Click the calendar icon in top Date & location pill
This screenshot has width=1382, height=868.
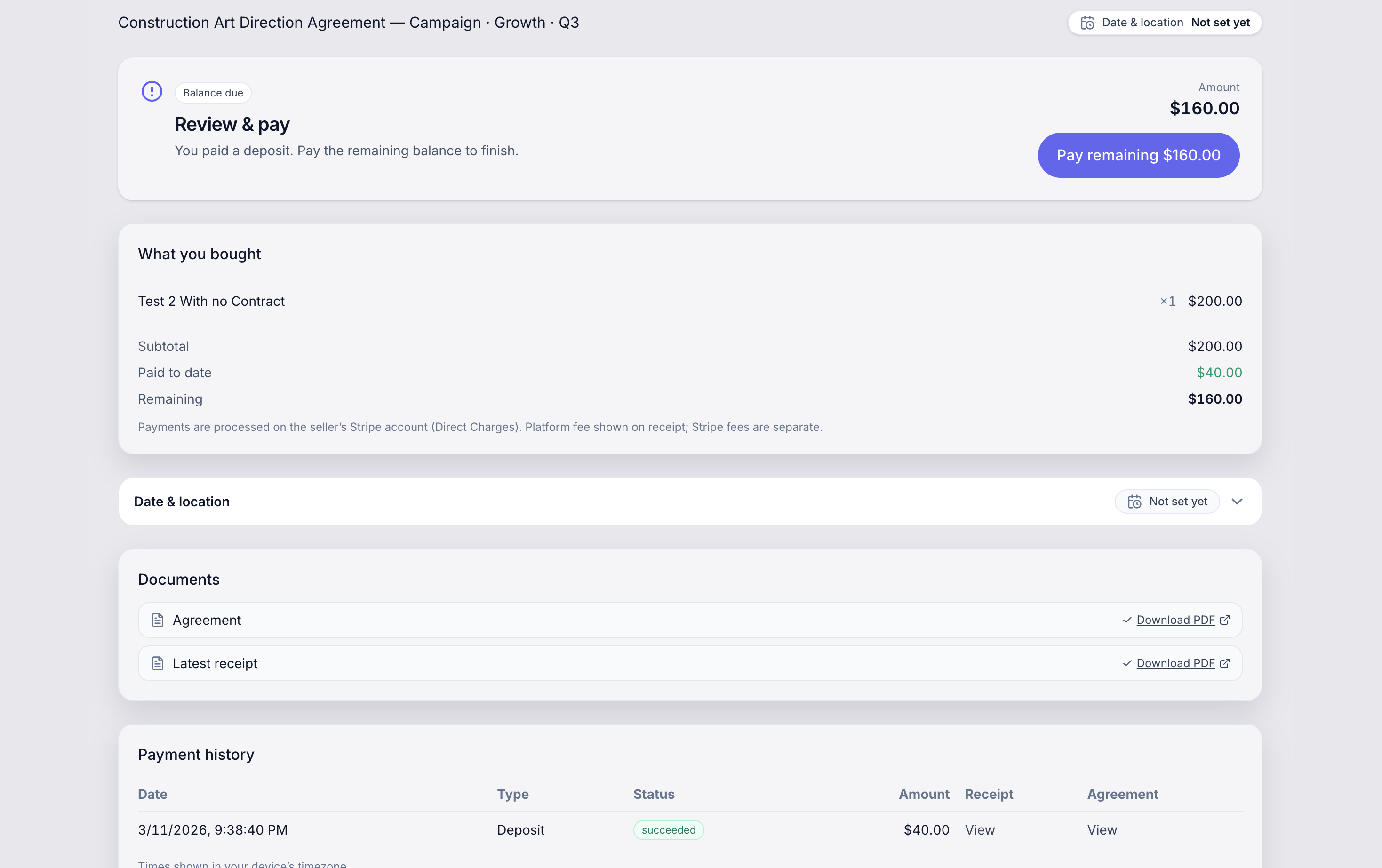(x=1087, y=23)
